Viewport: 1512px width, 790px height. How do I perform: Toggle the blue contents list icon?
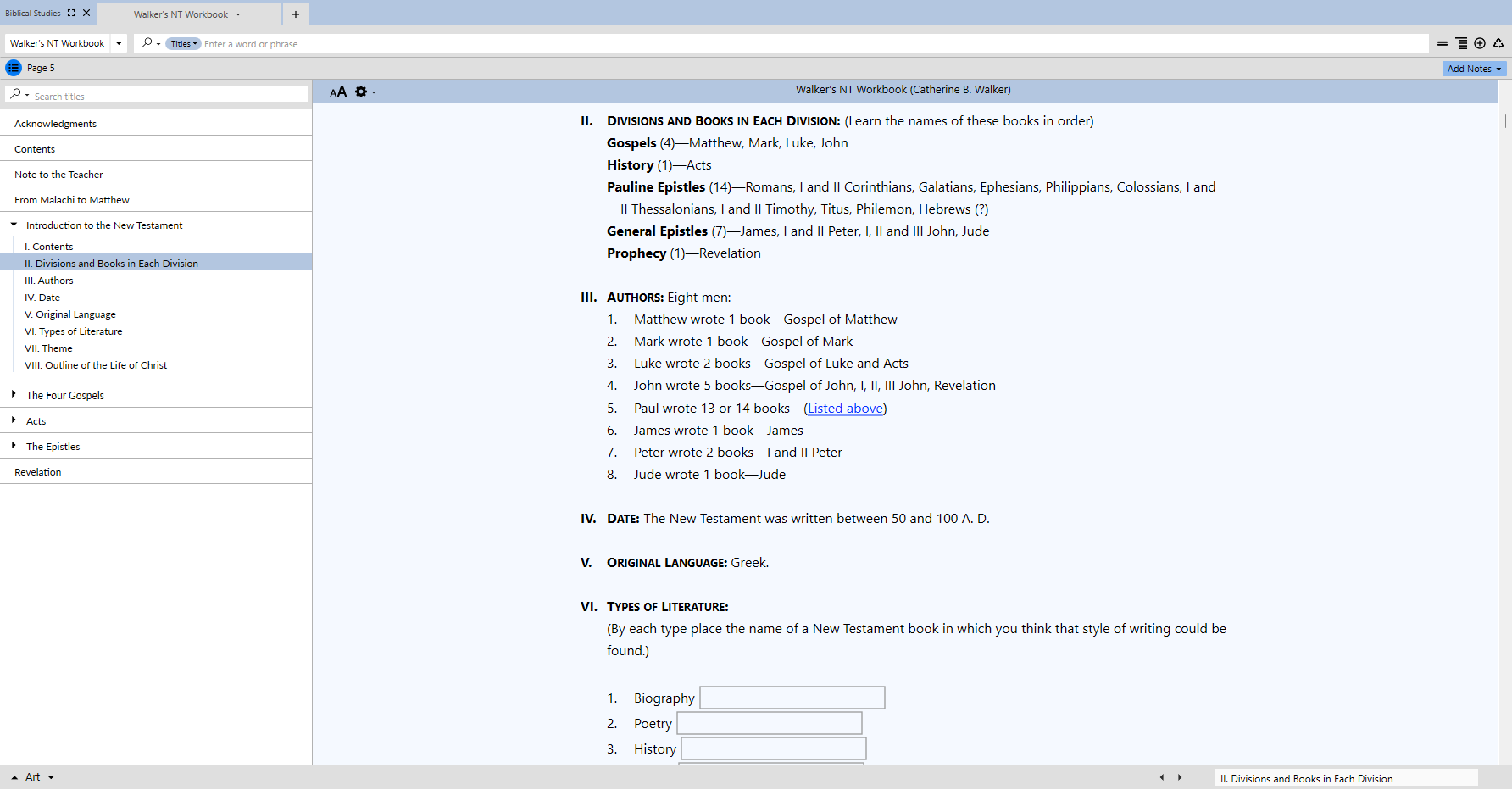(x=14, y=68)
